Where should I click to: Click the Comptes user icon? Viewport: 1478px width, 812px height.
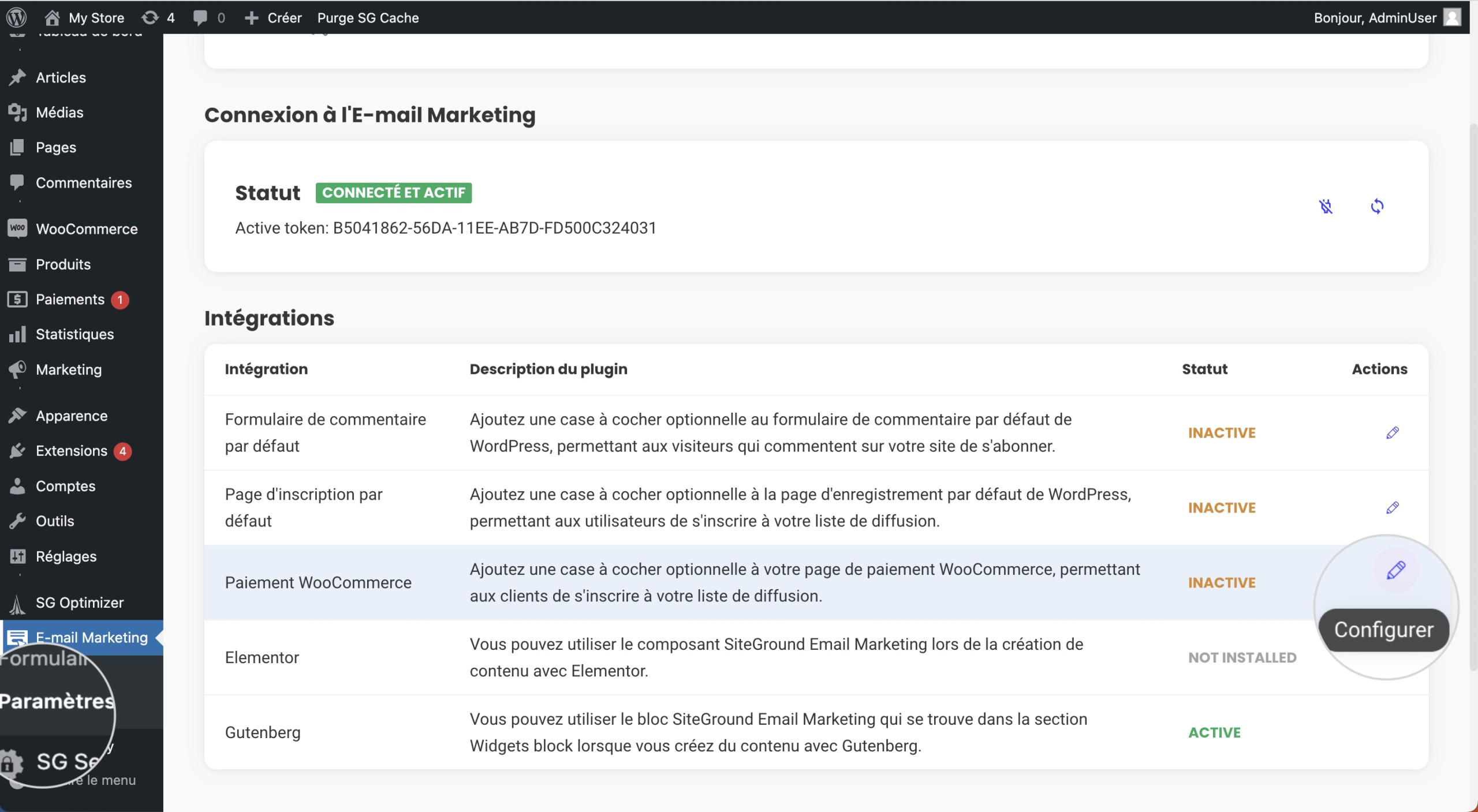17,486
